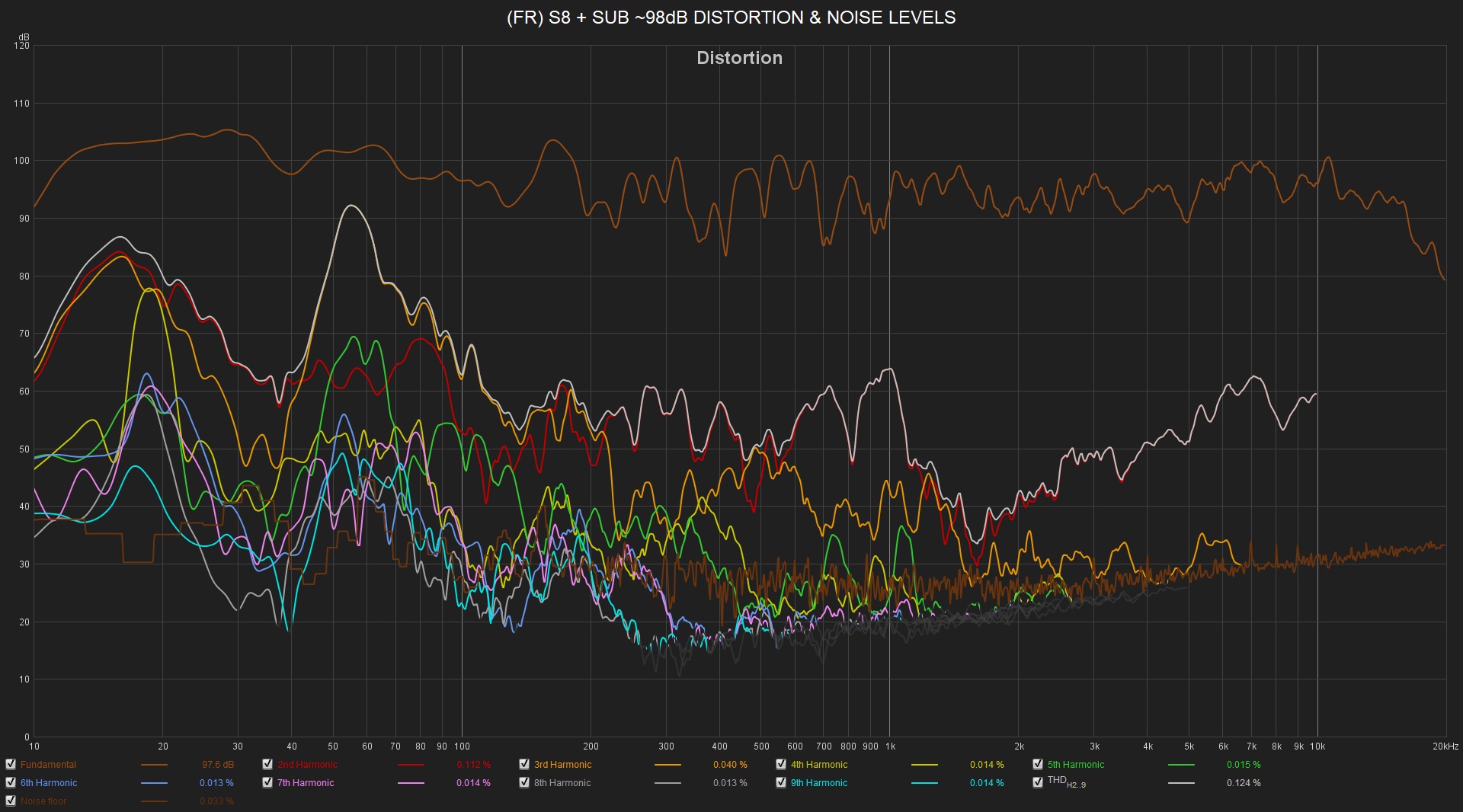Click the Noise floor dark-brown line swatch
Screen dimensions: 1463x812
pos(154,801)
